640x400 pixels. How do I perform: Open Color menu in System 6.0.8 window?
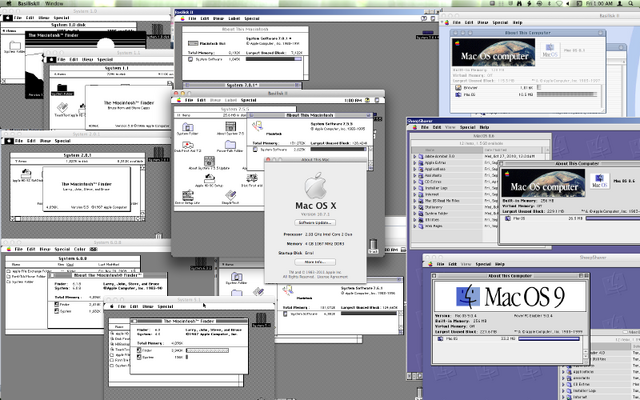[80, 249]
